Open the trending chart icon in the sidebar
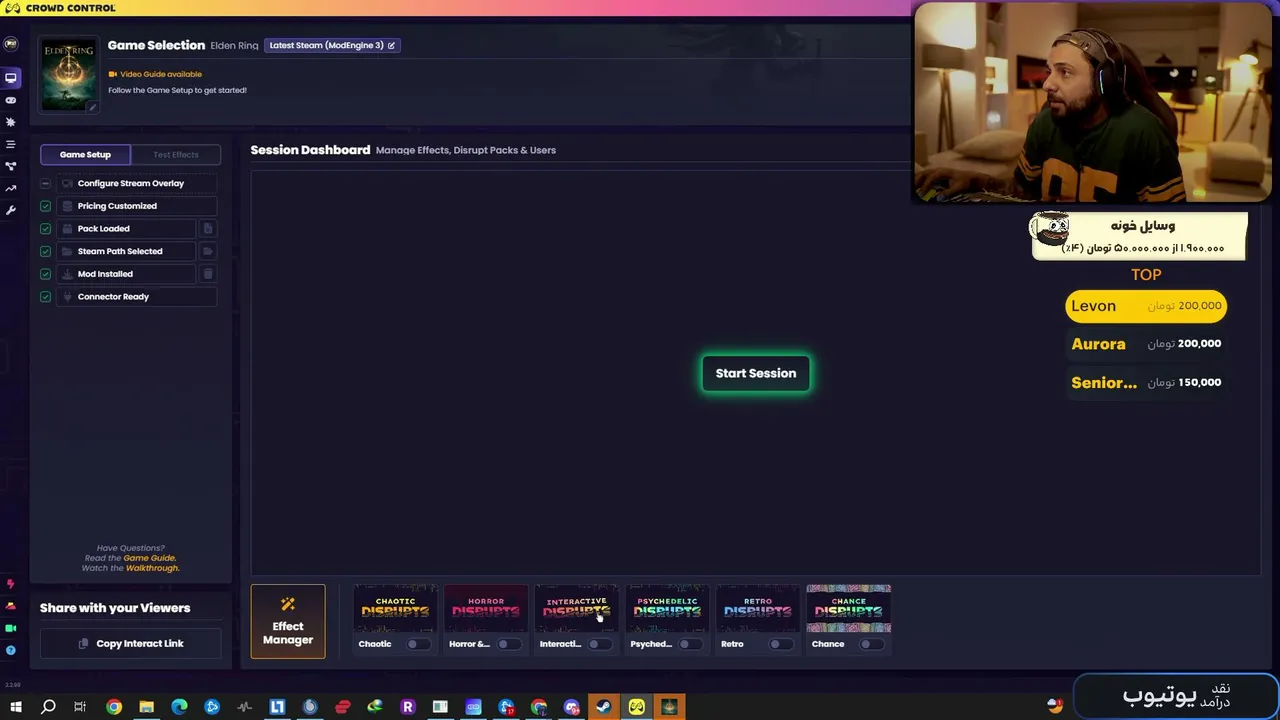 [x=11, y=188]
